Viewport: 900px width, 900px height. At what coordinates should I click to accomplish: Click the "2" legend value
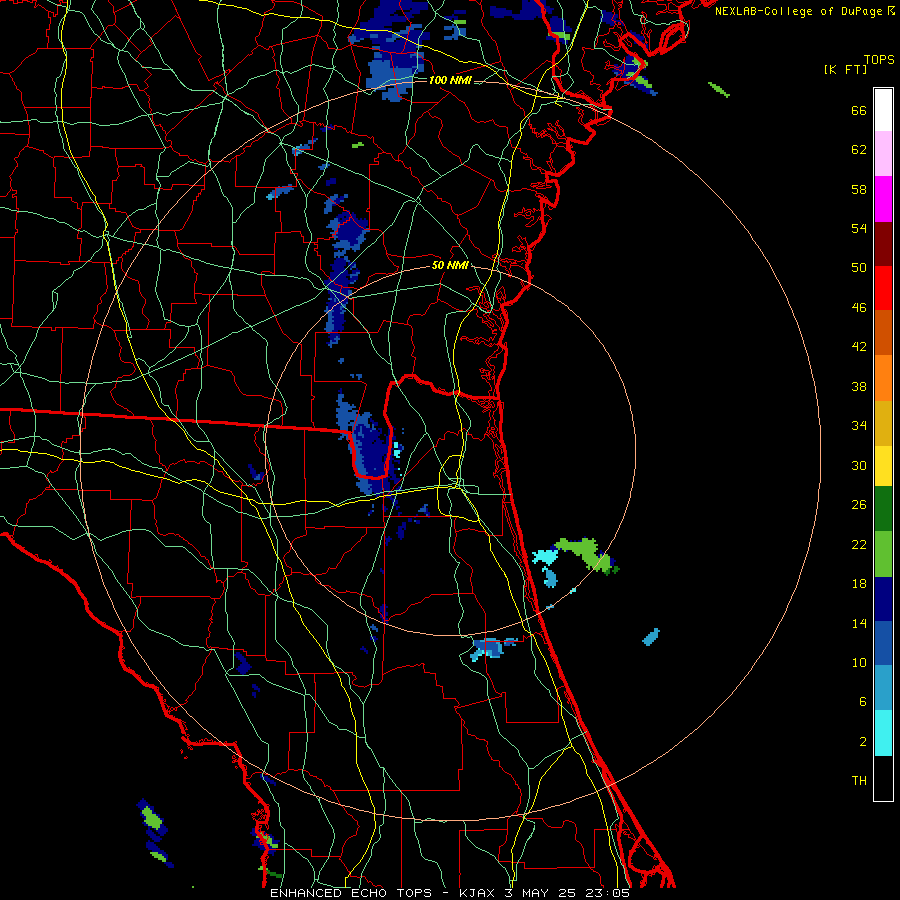tap(863, 742)
